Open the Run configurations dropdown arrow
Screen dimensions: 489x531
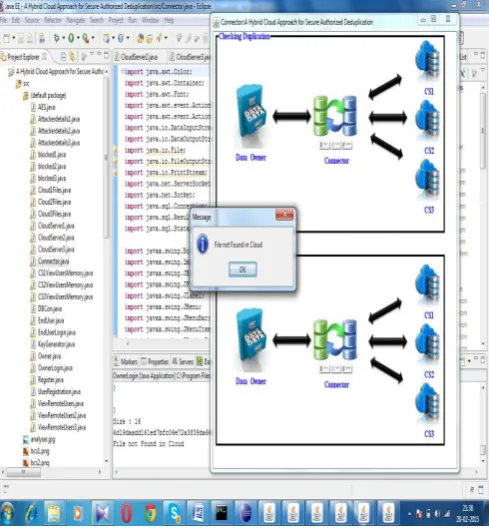(78, 38)
